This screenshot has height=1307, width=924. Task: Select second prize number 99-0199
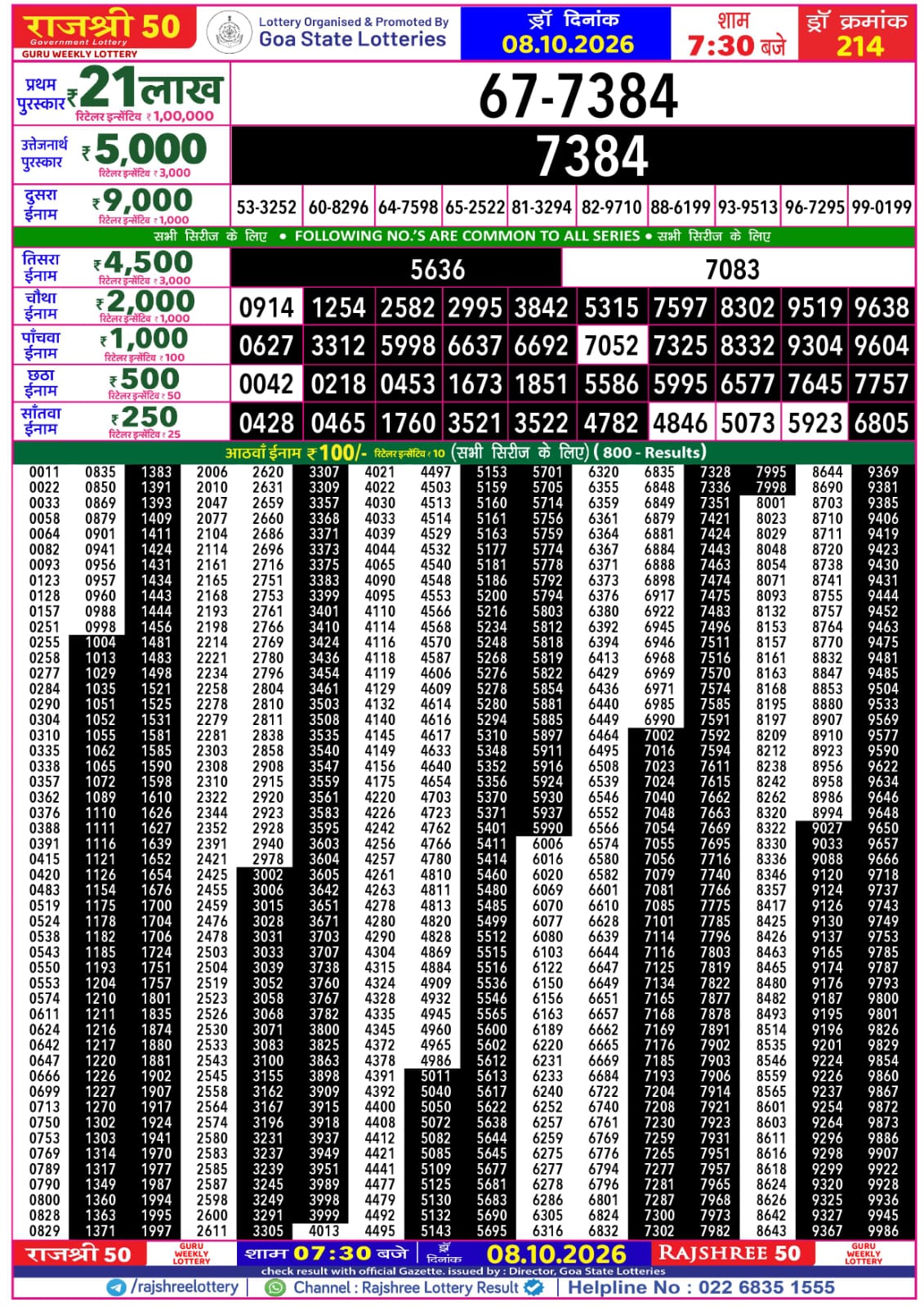coord(882,207)
